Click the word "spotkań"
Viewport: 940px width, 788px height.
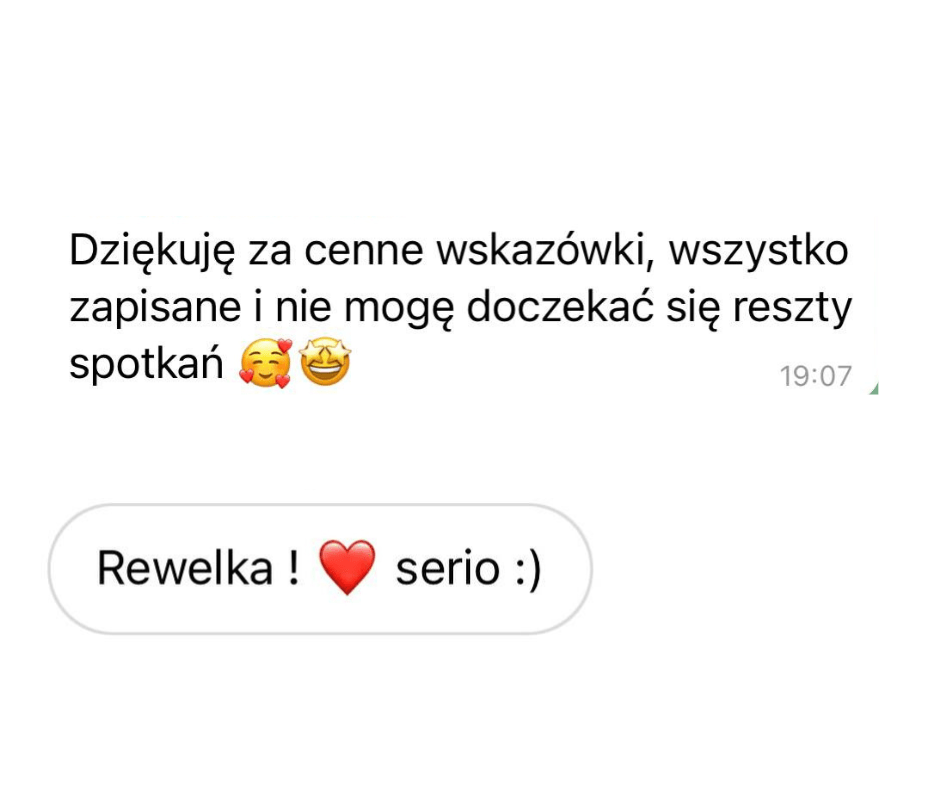click(146, 363)
